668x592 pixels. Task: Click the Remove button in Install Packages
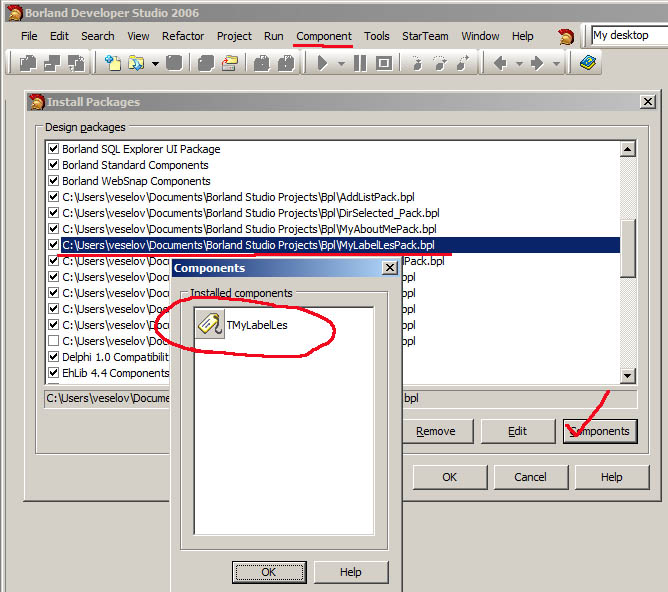click(x=438, y=431)
